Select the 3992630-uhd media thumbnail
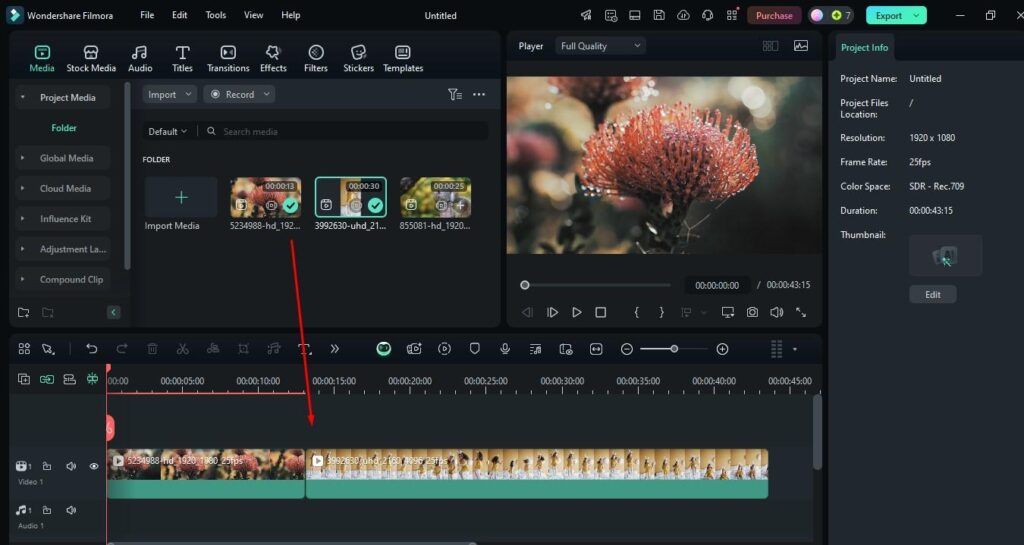Screen dimensions: 1024x545 351,197
